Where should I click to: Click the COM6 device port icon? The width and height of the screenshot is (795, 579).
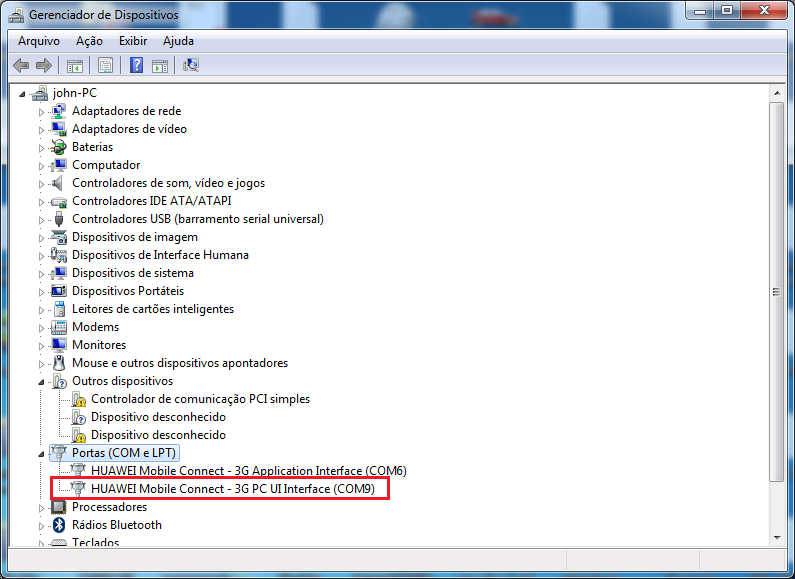[78, 471]
